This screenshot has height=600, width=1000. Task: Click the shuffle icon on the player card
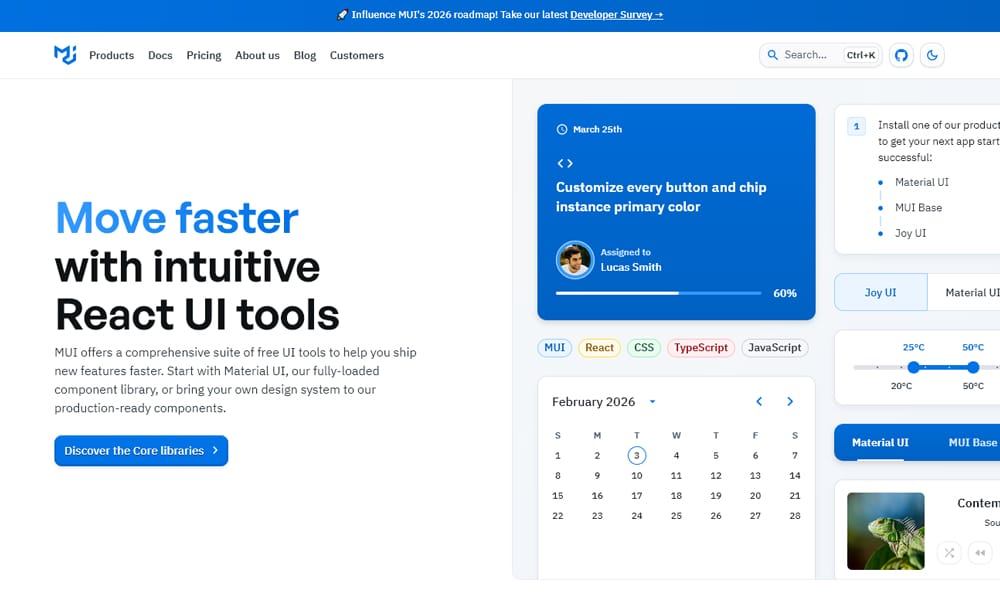click(x=949, y=553)
